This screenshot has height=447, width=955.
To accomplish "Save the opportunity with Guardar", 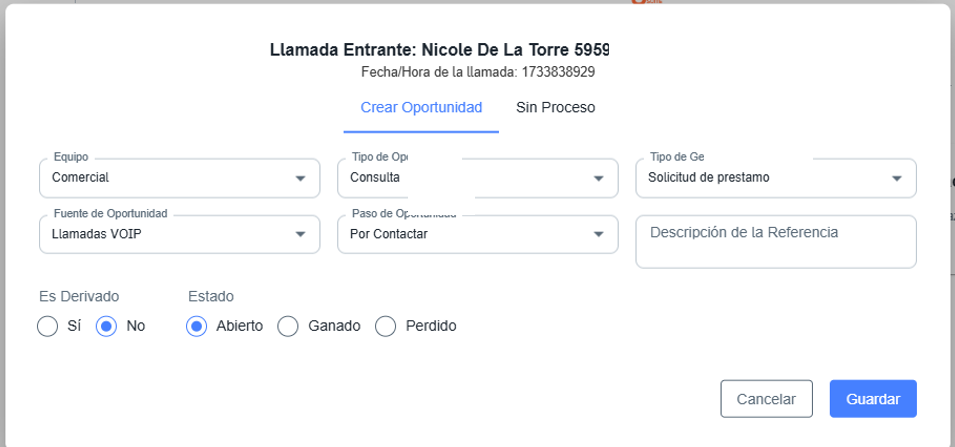I will [872, 399].
